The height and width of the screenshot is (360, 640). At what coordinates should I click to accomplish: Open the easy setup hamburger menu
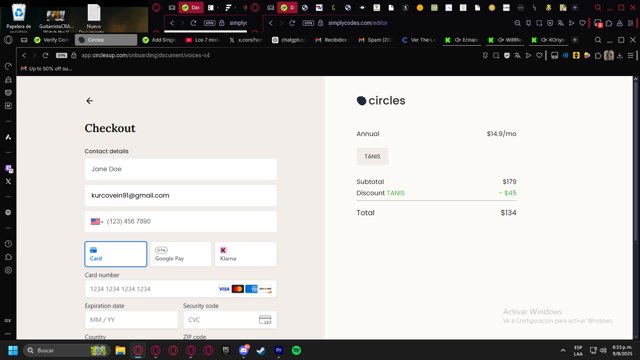(631, 55)
